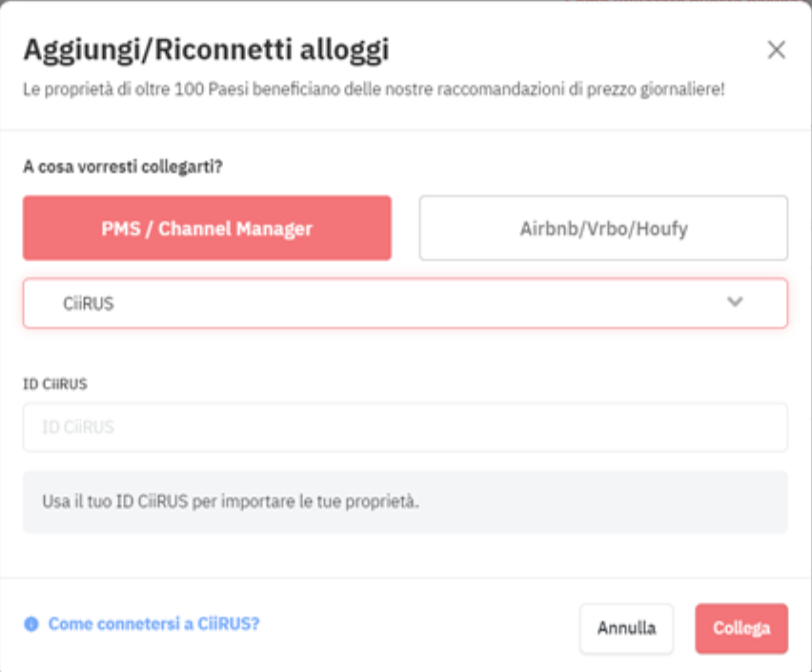This screenshot has height=672, width=812.
Task: Click the subtitle about 100 Paesi recommendations
Action: [373, 90]
